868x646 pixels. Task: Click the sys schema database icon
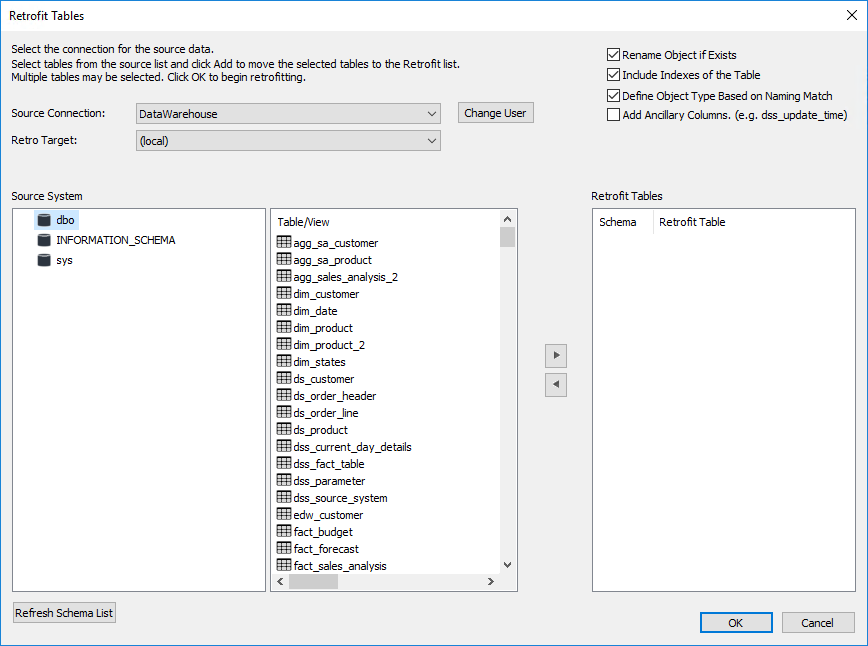tap(43, 260)
